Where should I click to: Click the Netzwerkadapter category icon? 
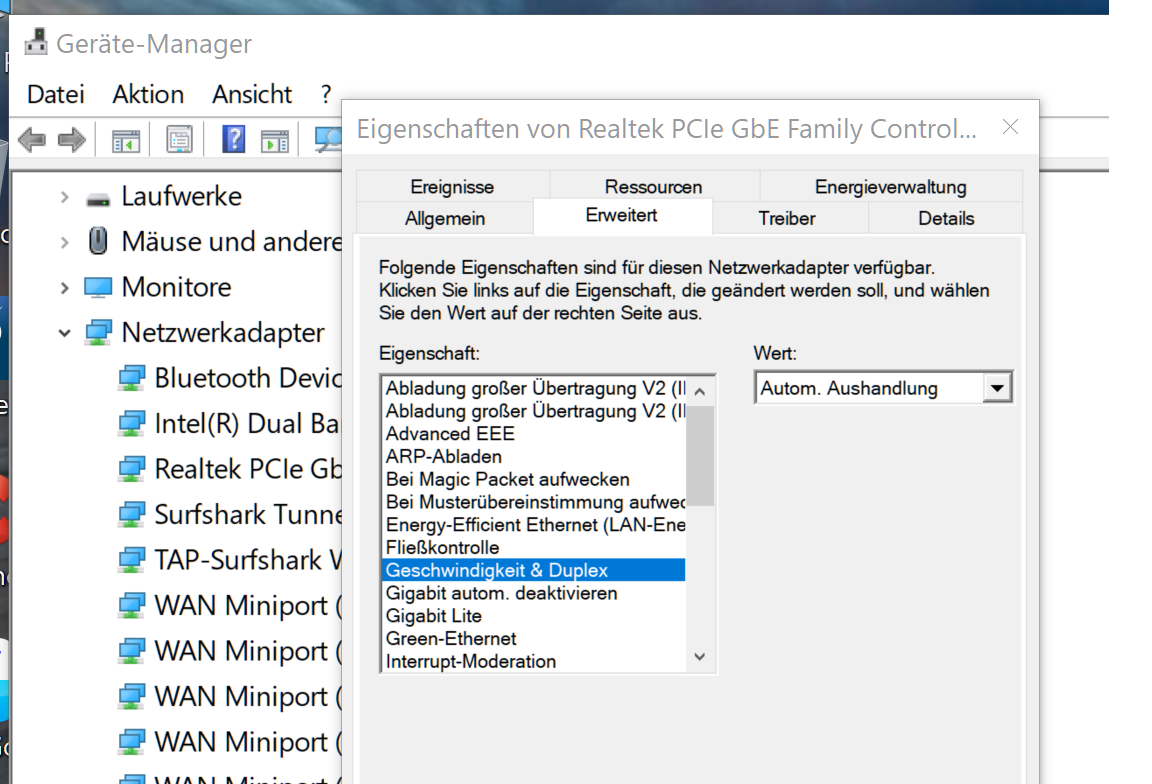pyautogui.click(x=98, y=332)
